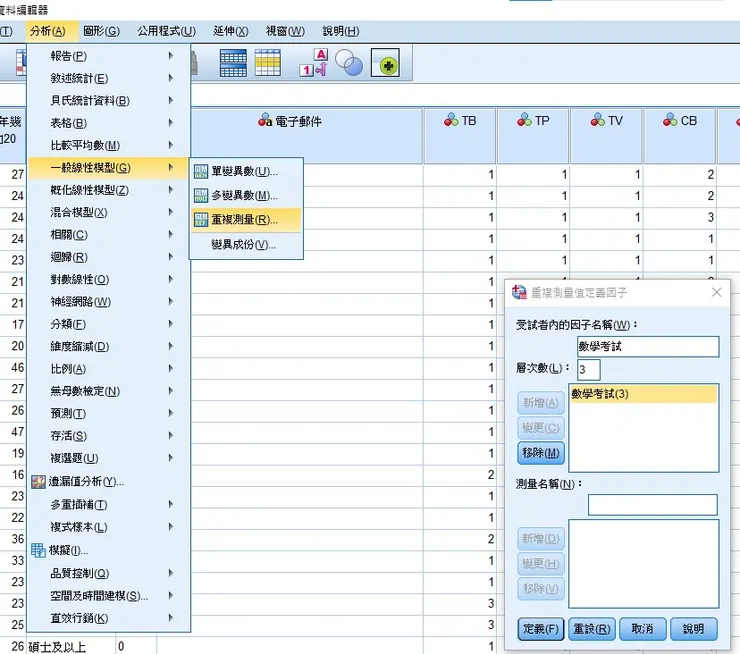This screenshot has height=654, width=740.
Task: Open the 公用程式(U) menu
Action: pos(166,31)
